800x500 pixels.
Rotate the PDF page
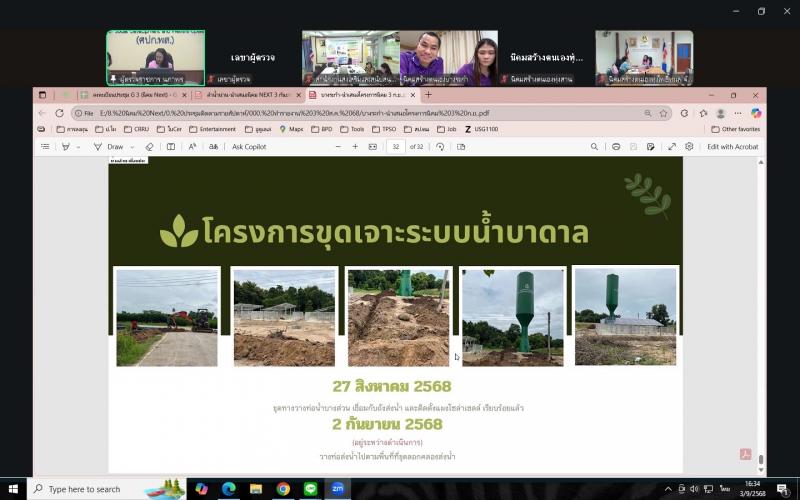(440, 147)
